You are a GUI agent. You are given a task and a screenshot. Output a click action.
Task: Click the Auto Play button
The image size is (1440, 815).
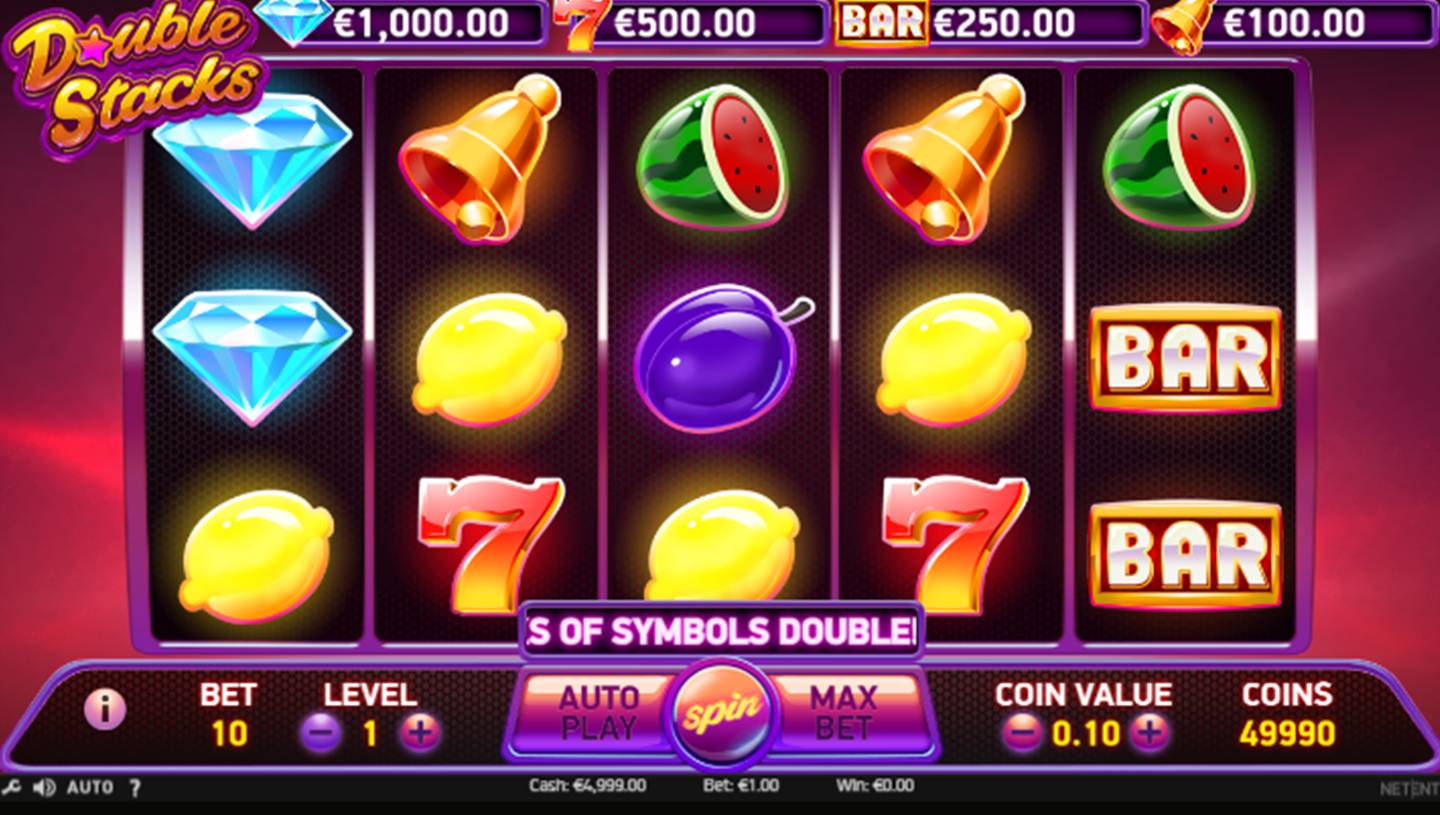tap(597, 713)
